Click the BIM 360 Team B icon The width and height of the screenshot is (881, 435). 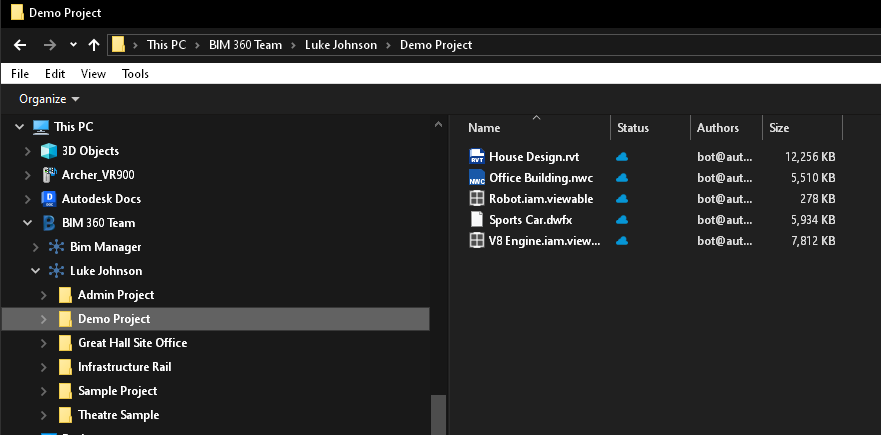[x=49, y=223]
